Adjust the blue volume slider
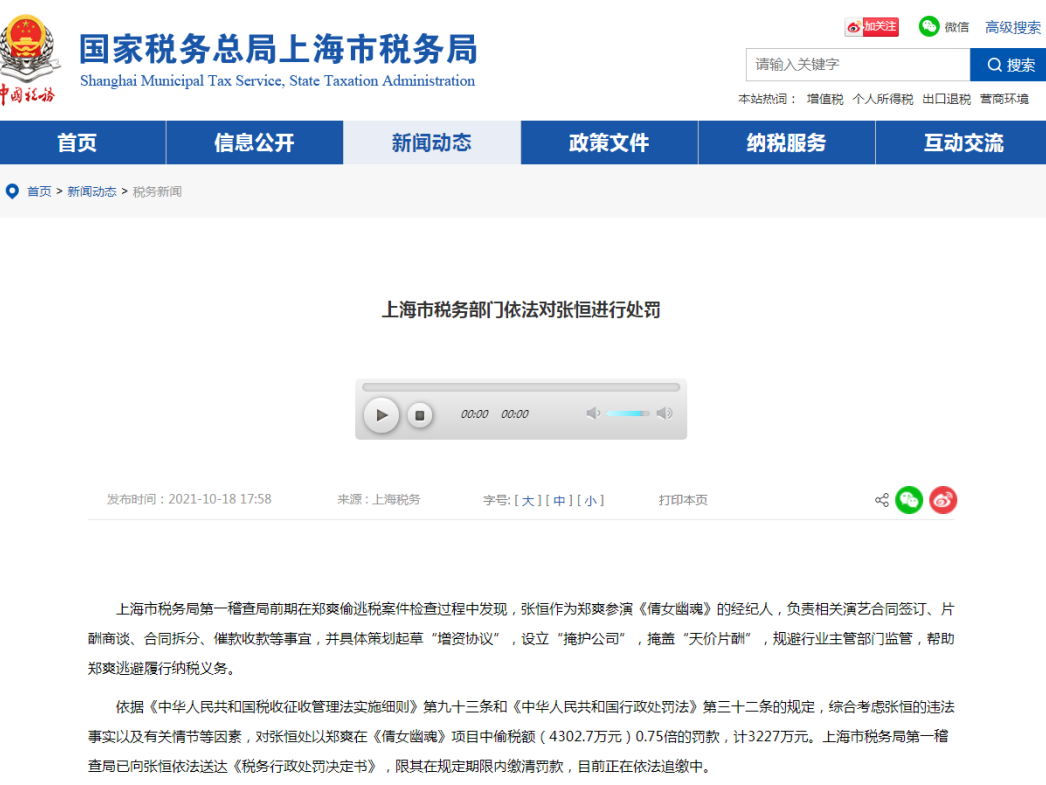The width and height of the screenshot is (1046, 785). (x=628, y=413)
